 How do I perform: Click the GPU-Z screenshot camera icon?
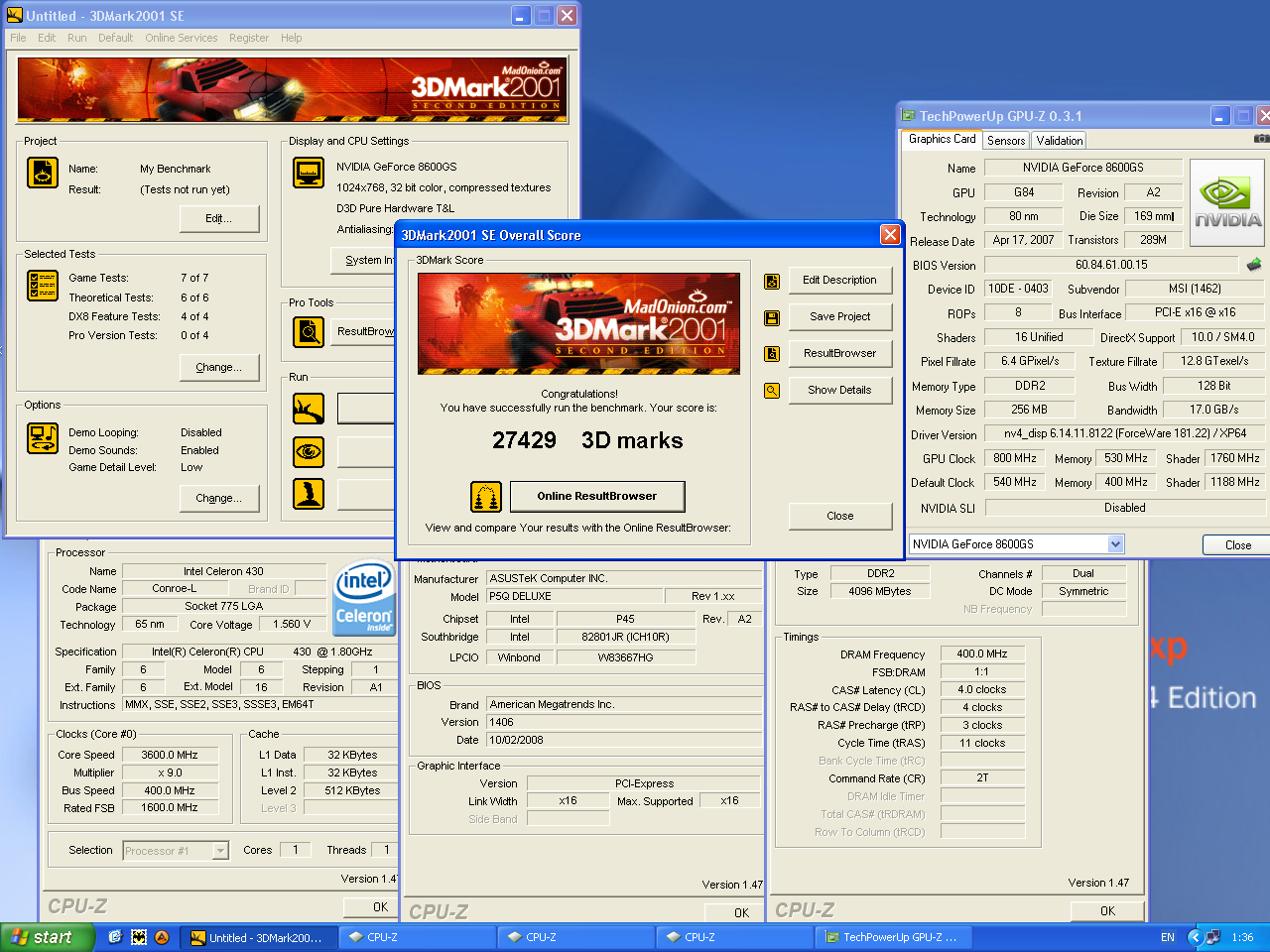(x=1261, y=139)
